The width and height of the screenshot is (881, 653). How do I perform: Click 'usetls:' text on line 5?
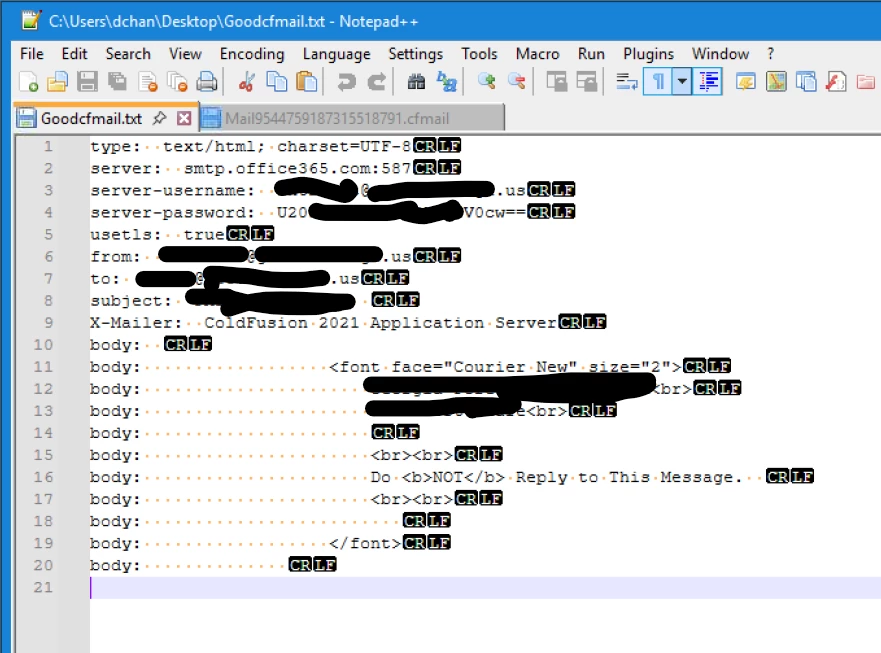pos(126,234)
